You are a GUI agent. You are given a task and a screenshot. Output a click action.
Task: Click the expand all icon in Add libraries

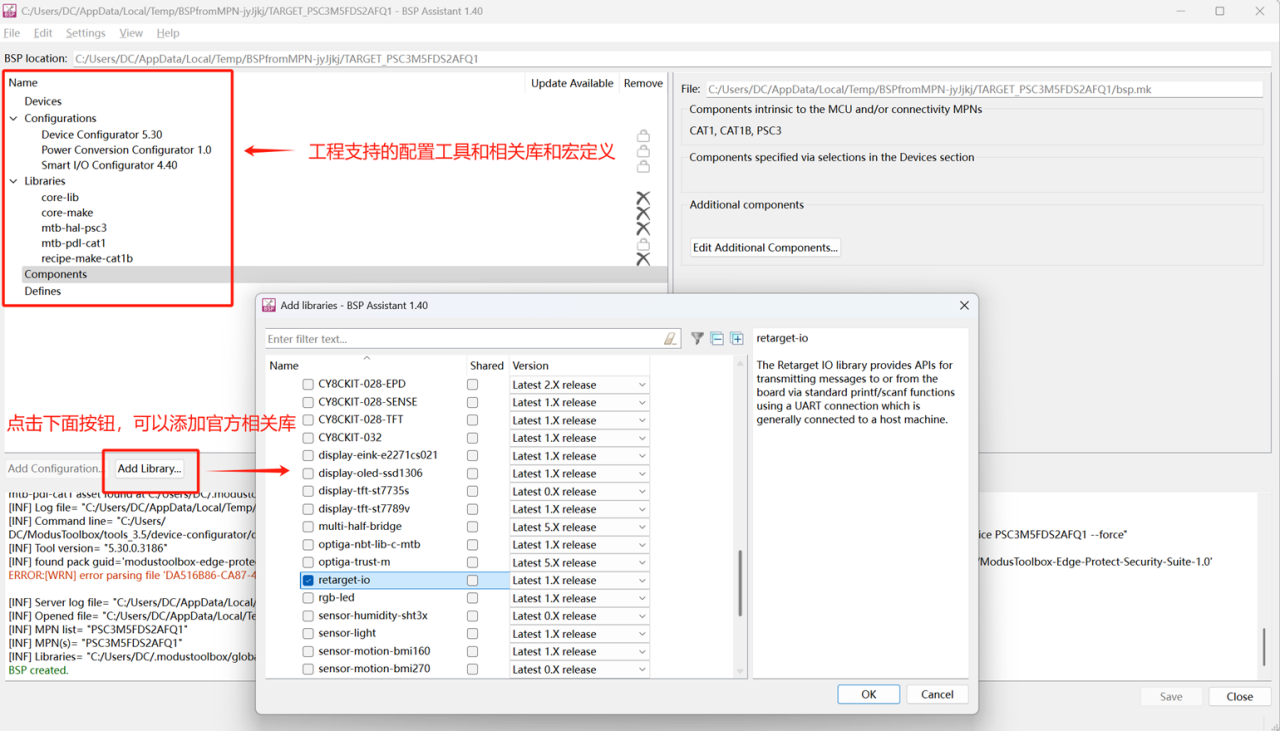[737, 339]
